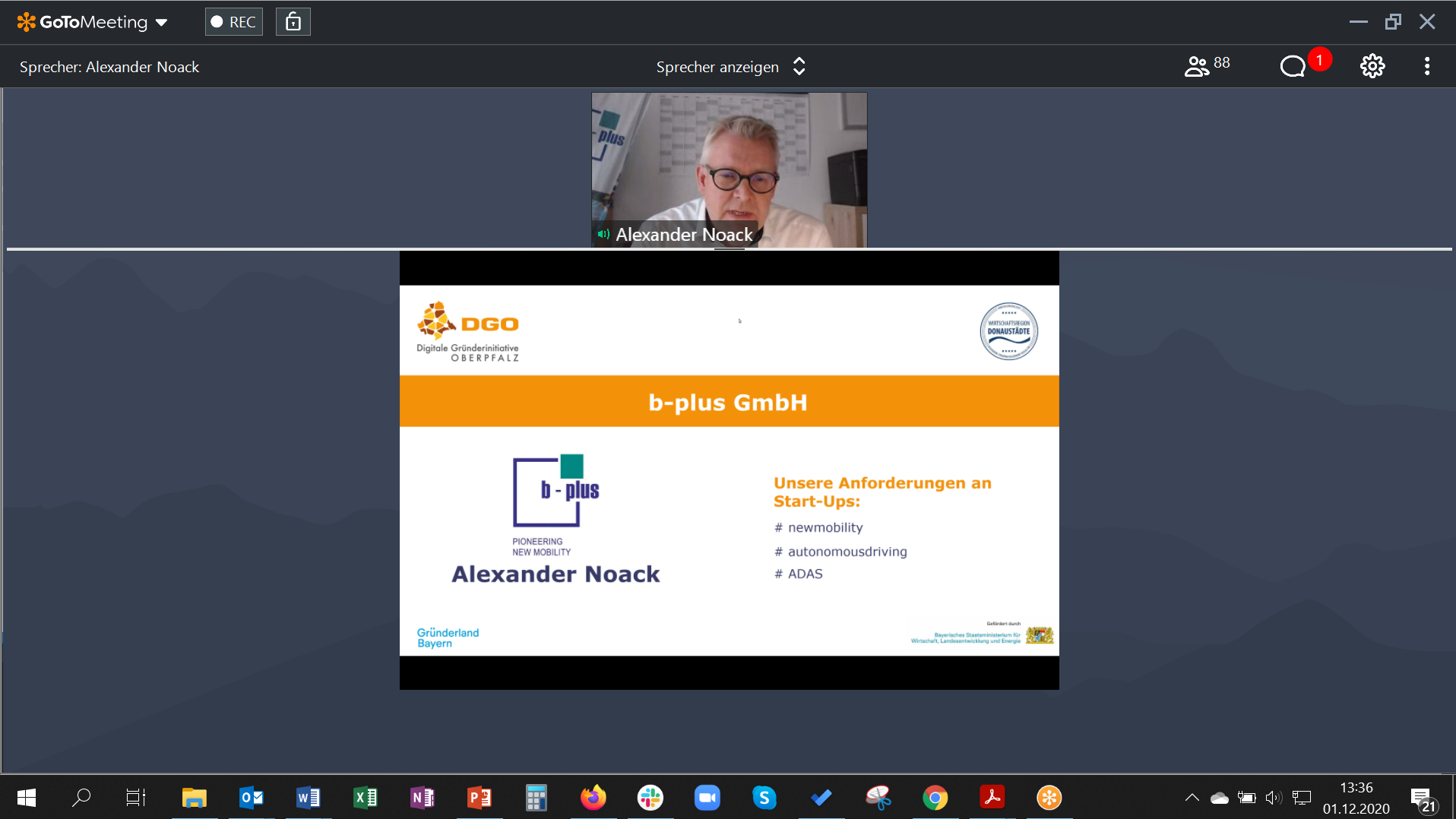1456x819 pixels.
Task: Open the Windows notification center
Action: (x=1423, y=799)
